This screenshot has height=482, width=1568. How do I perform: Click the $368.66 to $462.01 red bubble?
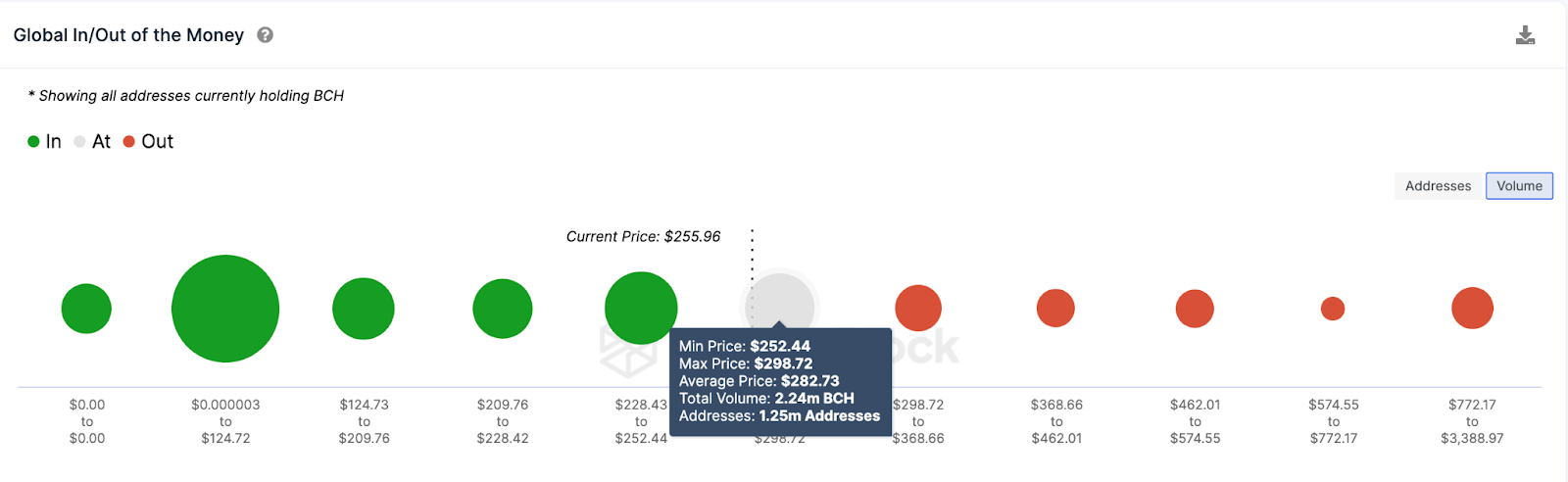[x=1055, y=309]
